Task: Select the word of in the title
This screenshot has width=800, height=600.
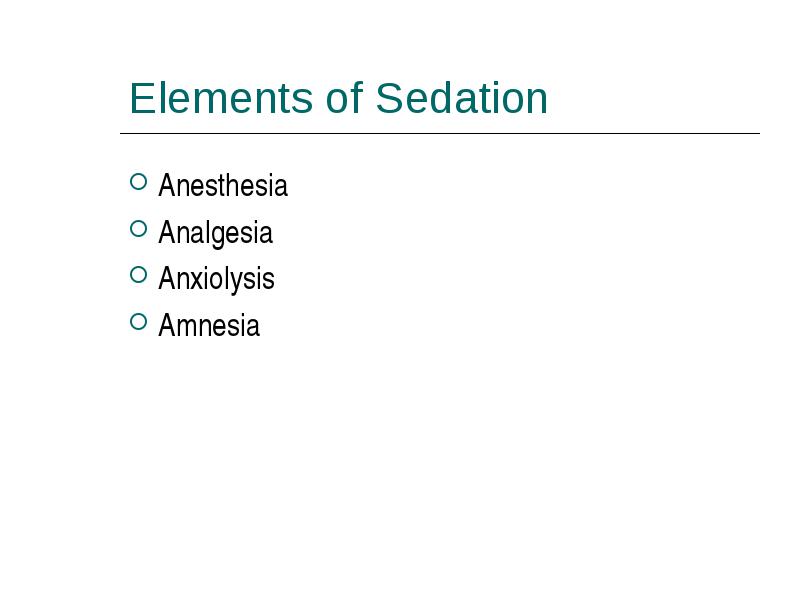Action: click(344, 97)
